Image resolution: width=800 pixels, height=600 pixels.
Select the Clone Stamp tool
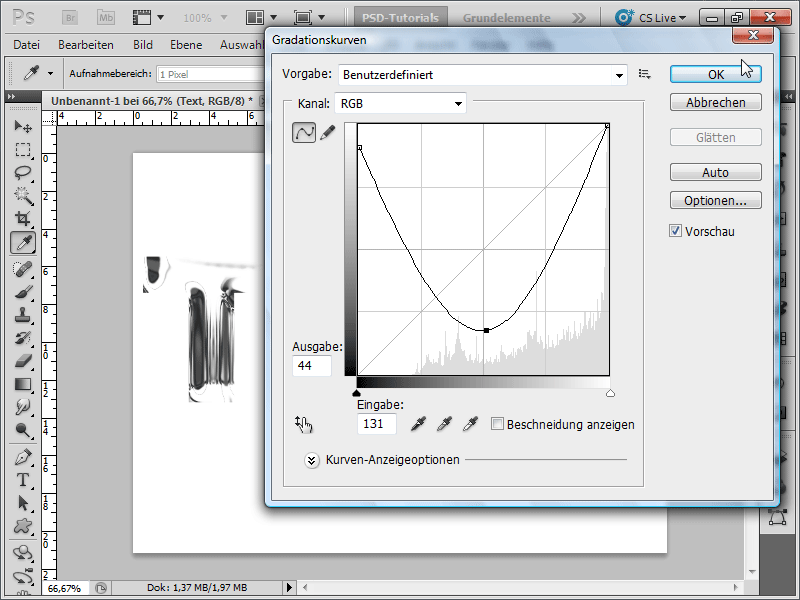tap(23, 315)
